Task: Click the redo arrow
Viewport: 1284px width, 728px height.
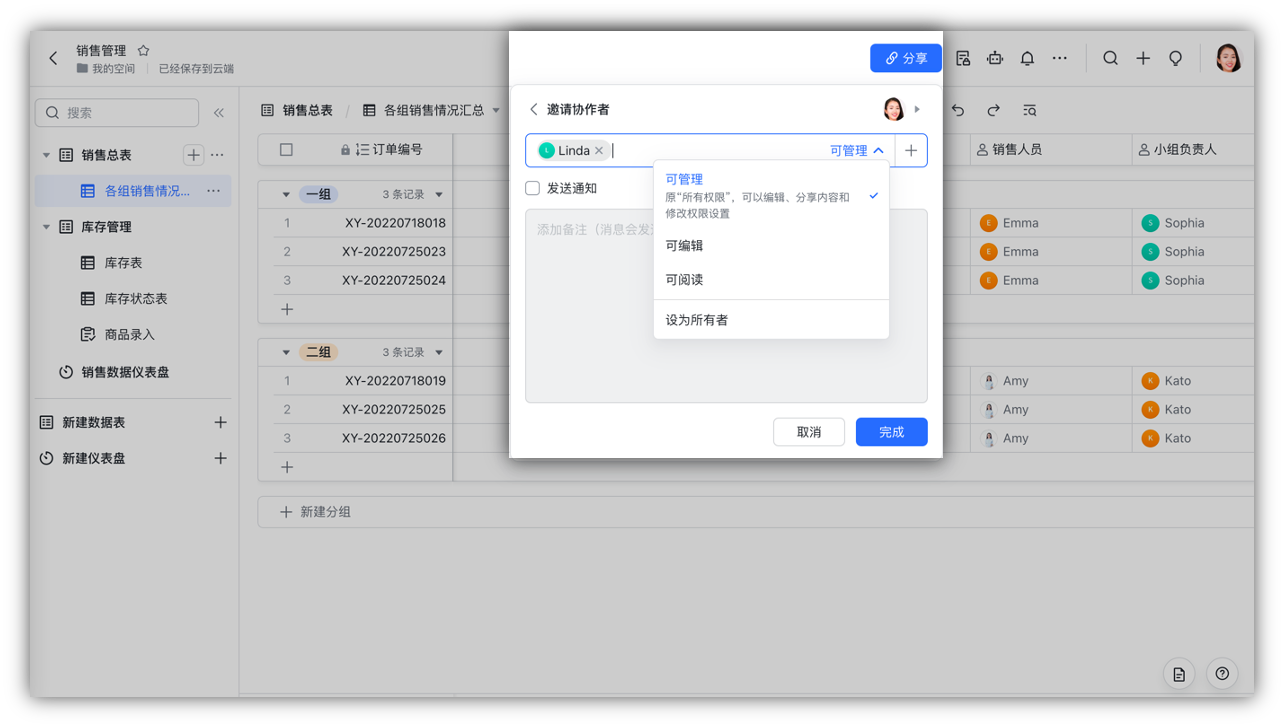Action: [993, 110]
